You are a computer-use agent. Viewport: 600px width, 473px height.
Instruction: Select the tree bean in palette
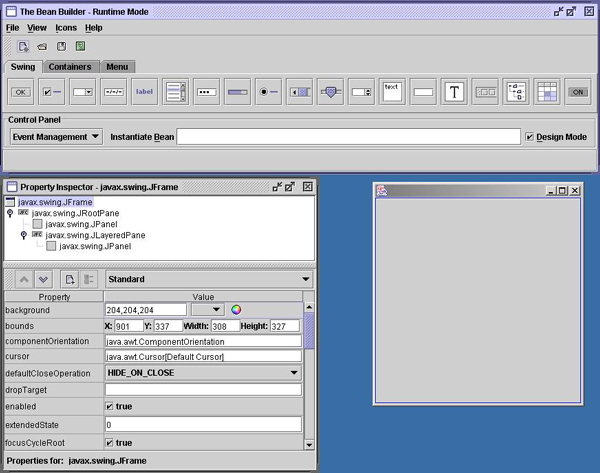click(x=516, y=92)
